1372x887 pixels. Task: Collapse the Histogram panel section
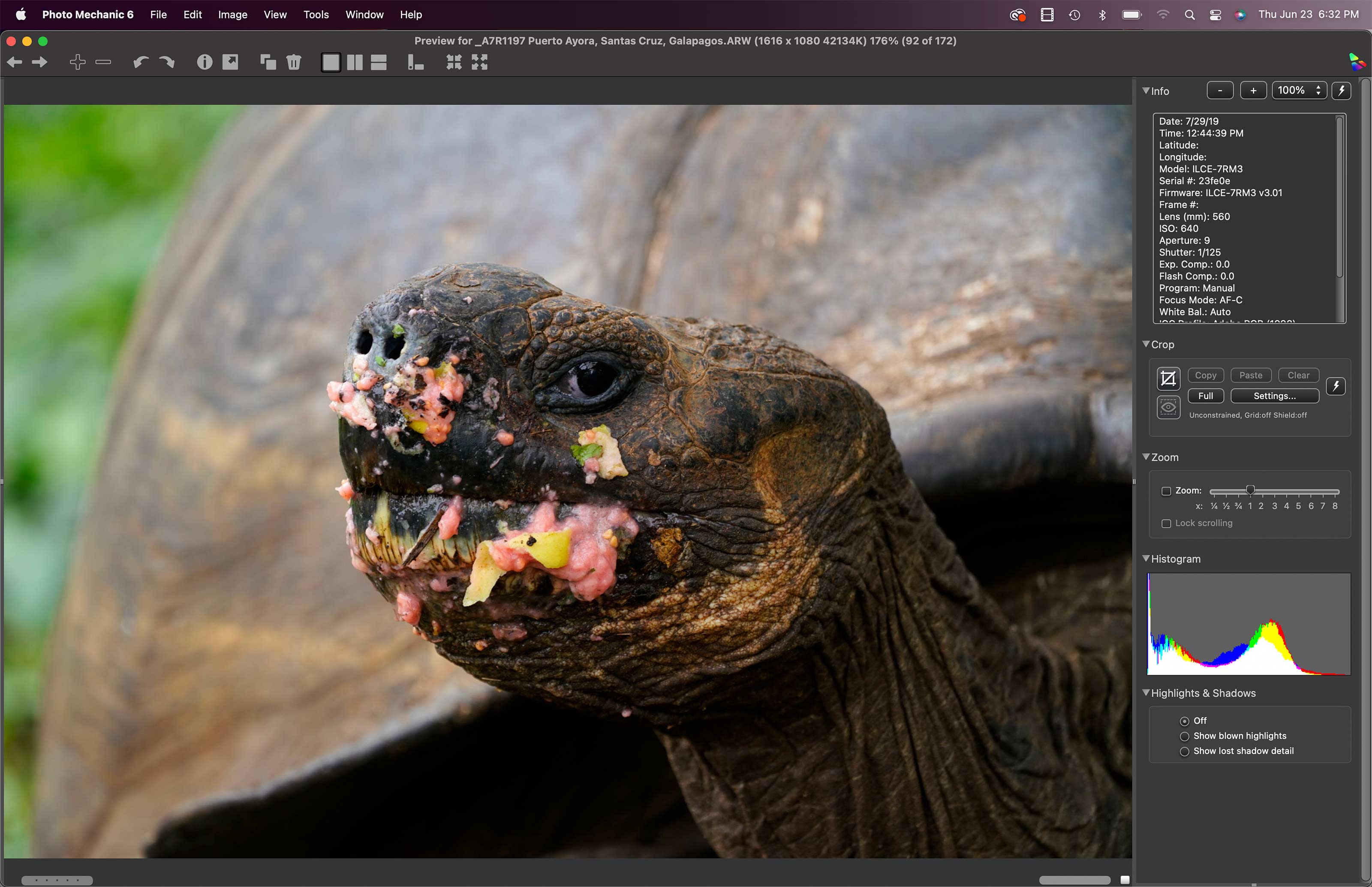click(1146, 558)
